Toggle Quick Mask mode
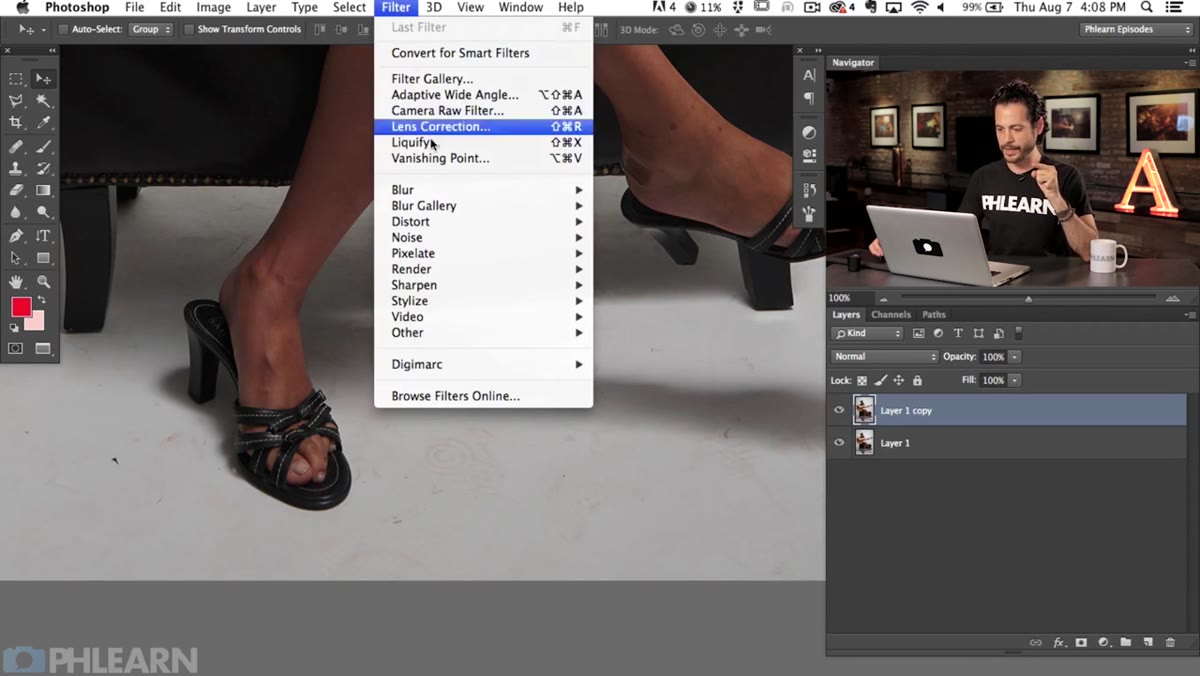The height and width of the screenshot is (676, 1200). 16,349
